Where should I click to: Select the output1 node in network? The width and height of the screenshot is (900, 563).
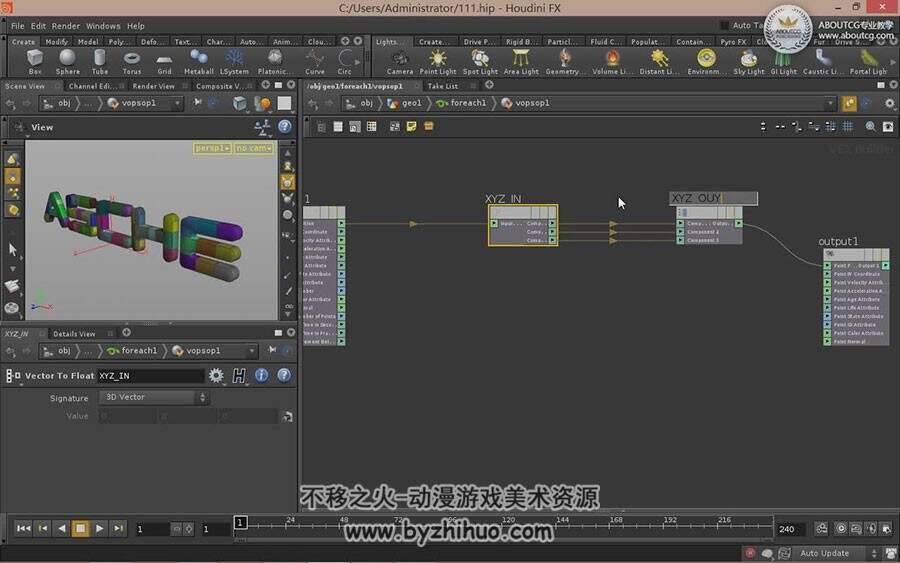[x=856, y=296]
